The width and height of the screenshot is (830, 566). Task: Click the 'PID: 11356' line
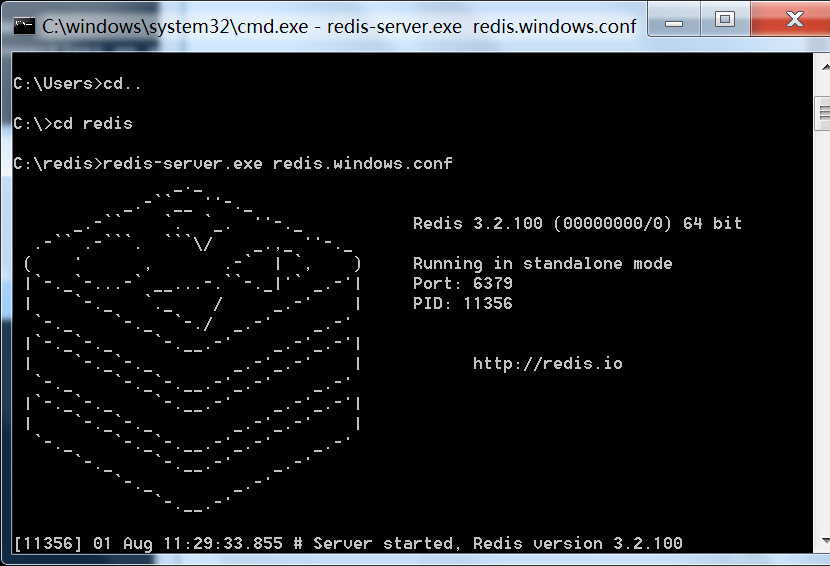pyautogui.click(x=463, y=303)
